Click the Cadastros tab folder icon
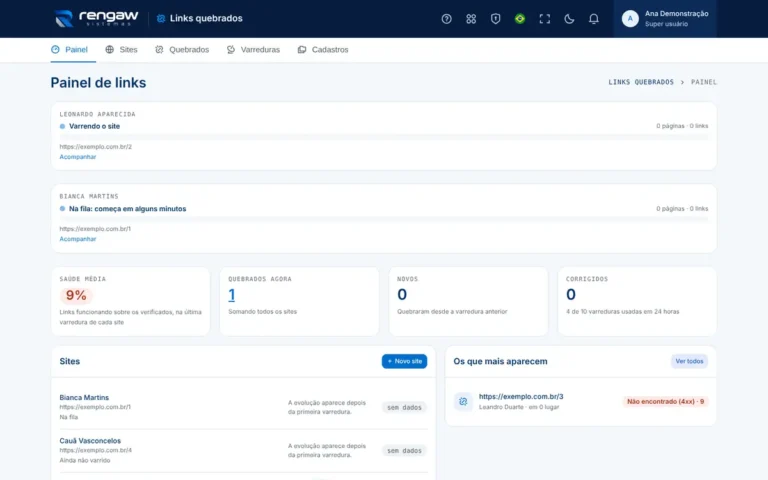Image resolution: width=768 pixels, height=480 pixels. pyautogui.click(x=302, y=49)
